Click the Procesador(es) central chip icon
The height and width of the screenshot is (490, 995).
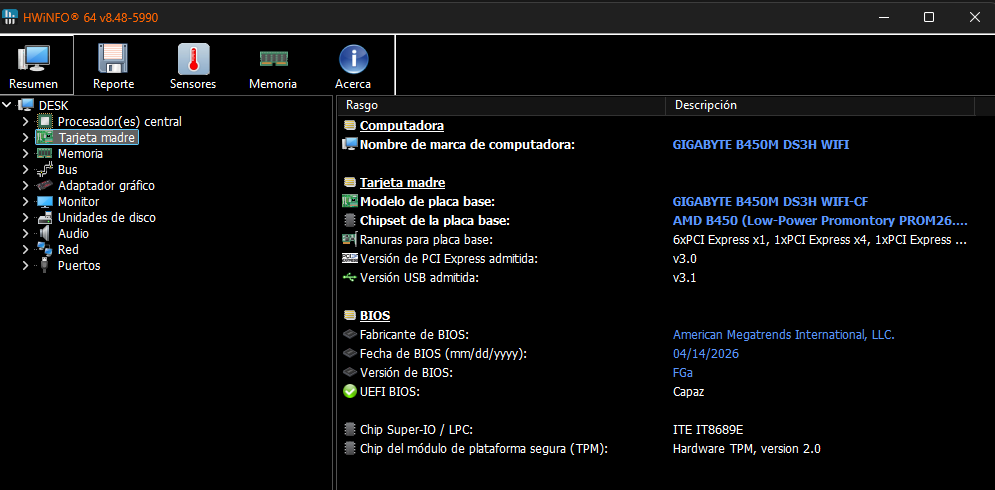44,121
